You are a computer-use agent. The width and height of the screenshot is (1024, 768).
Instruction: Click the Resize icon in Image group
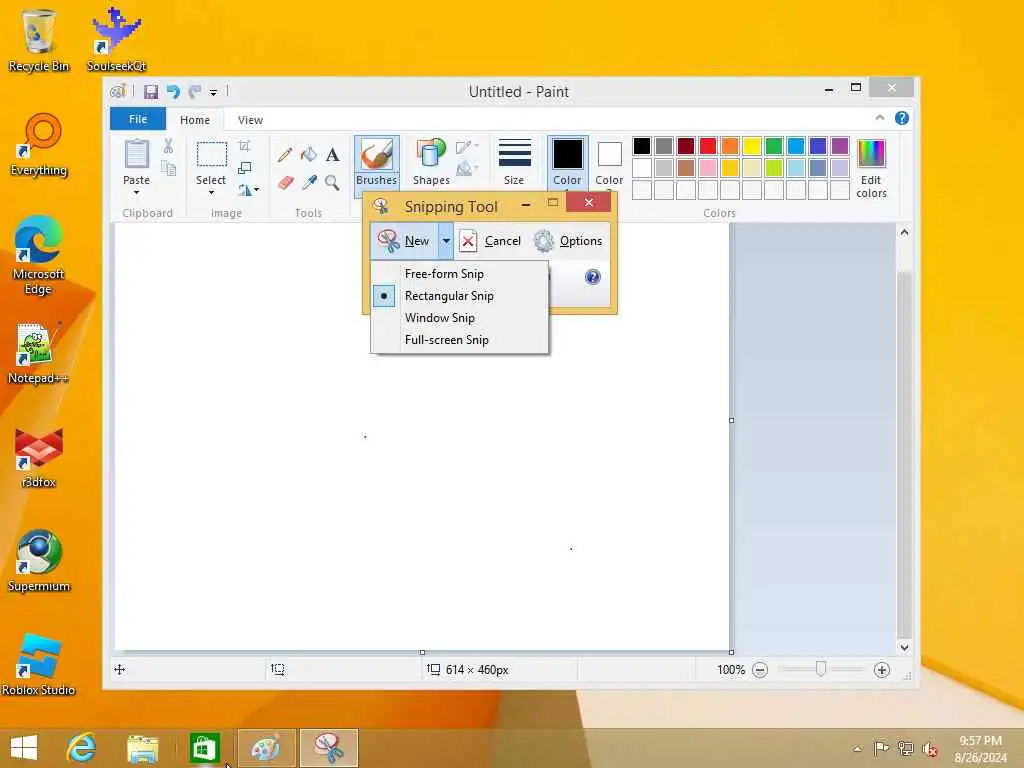point(244,168)
